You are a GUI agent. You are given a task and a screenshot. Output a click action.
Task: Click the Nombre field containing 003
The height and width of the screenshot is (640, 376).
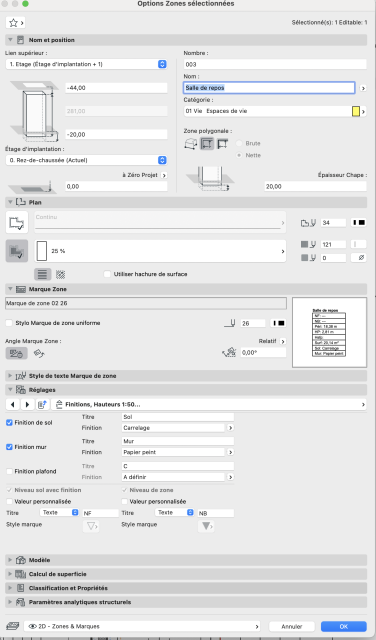(x=275, y=64)
